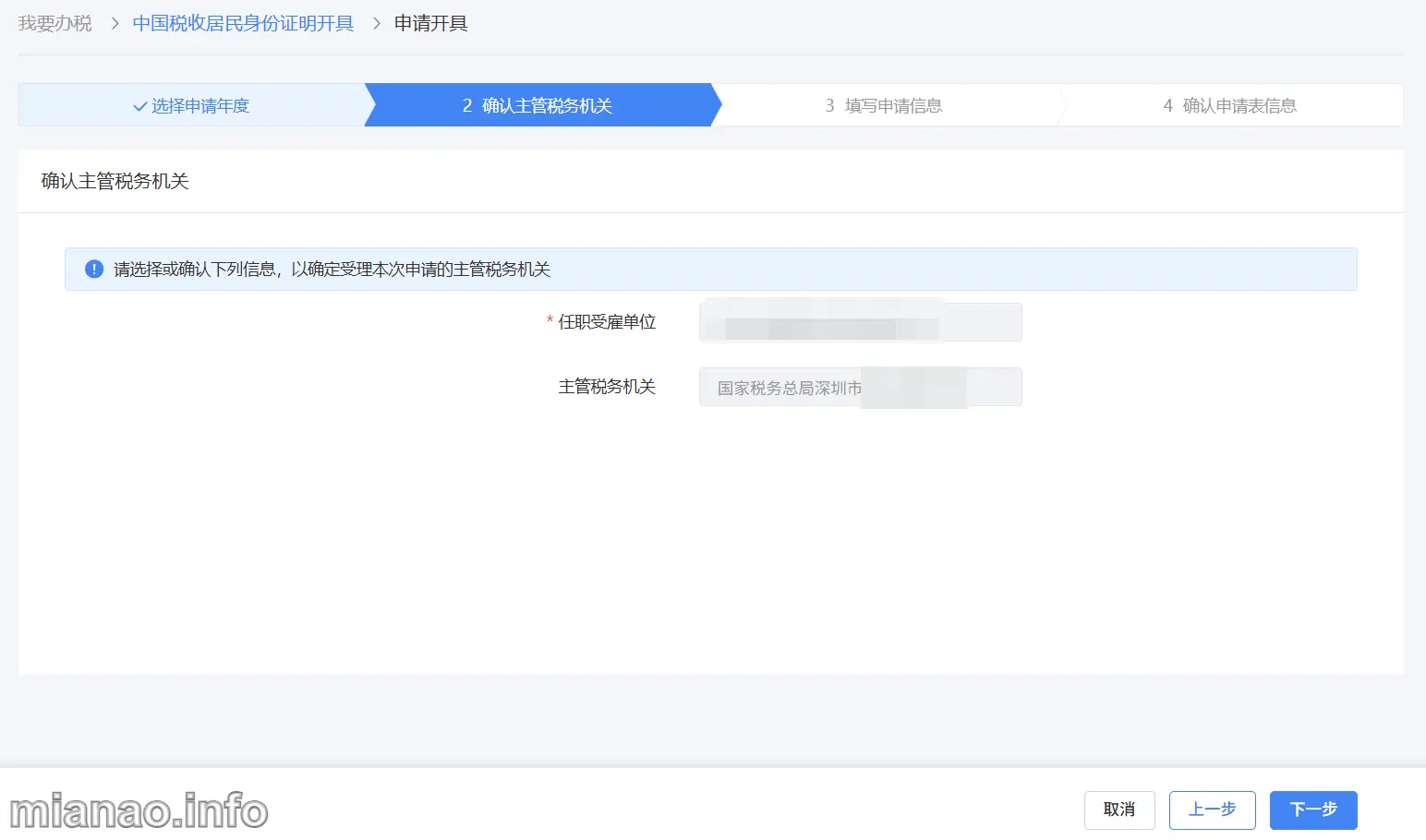
Task: Open the 任职受雇单位 dropdown field
Action: pos(860,322)
